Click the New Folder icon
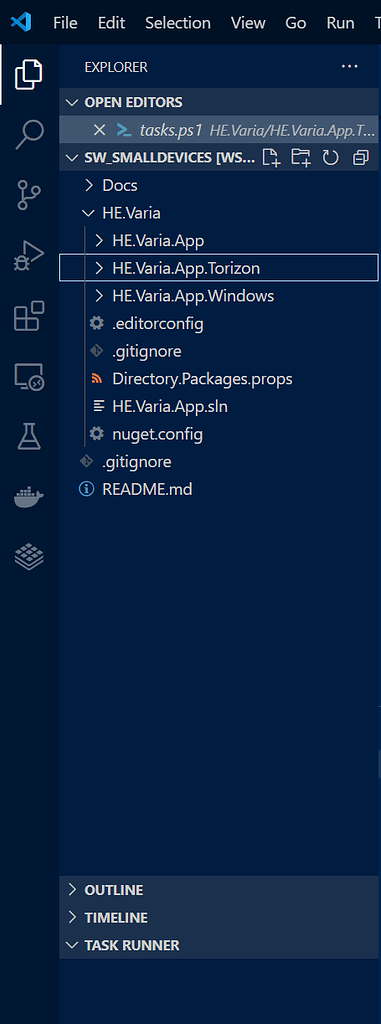Image resolution: width=381 pixels, height=1024 pixels. [x=301, y=157]
